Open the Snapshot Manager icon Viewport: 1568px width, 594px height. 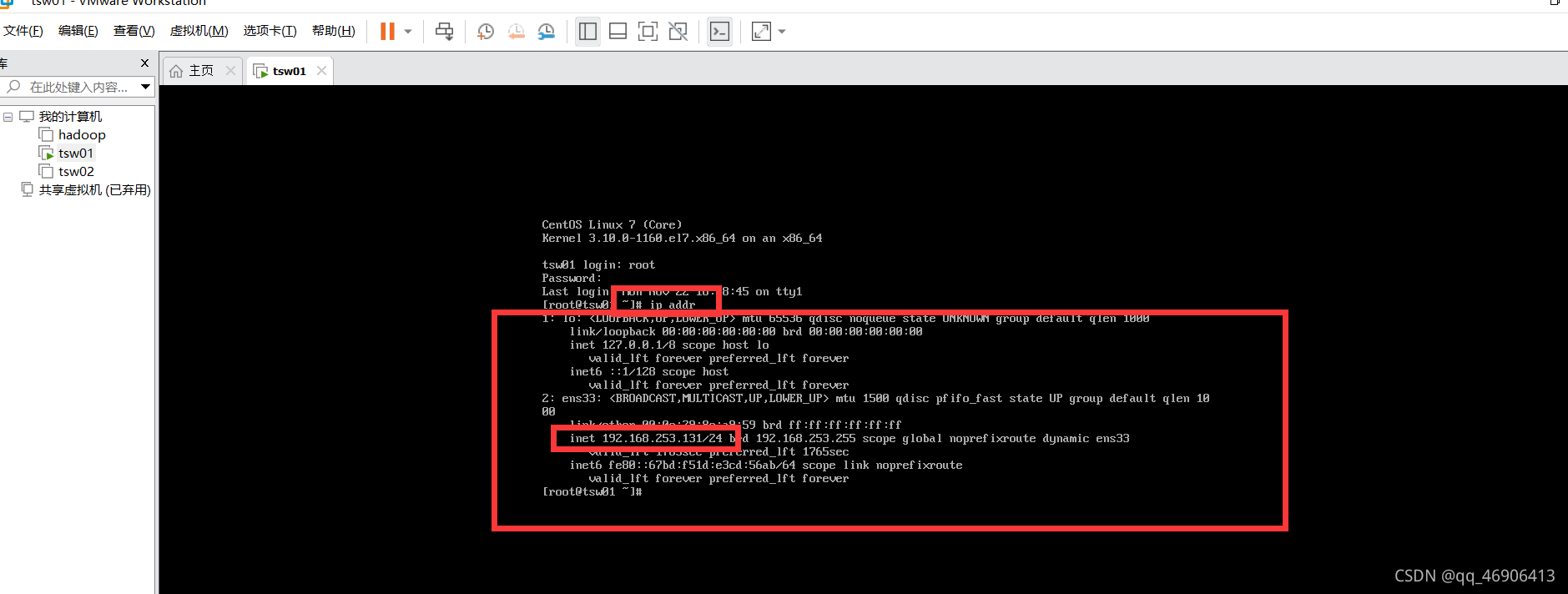pyautogui.click(x=547, y=32)
